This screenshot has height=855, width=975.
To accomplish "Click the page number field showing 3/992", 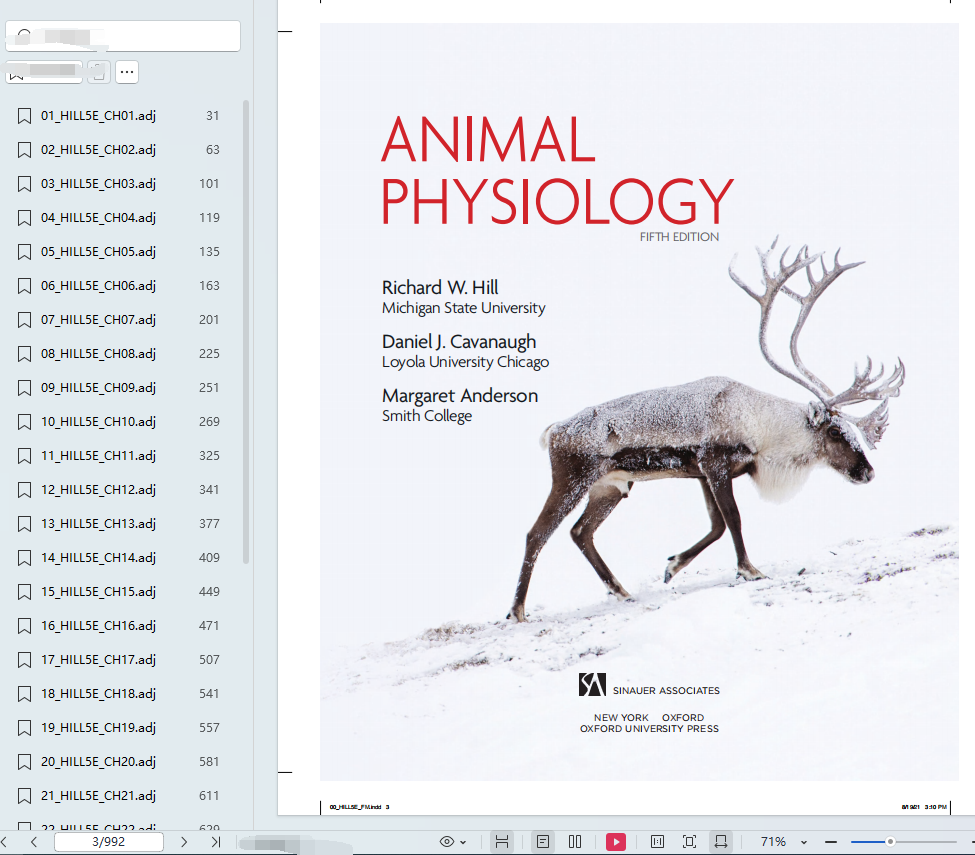I will pos(109,842).
